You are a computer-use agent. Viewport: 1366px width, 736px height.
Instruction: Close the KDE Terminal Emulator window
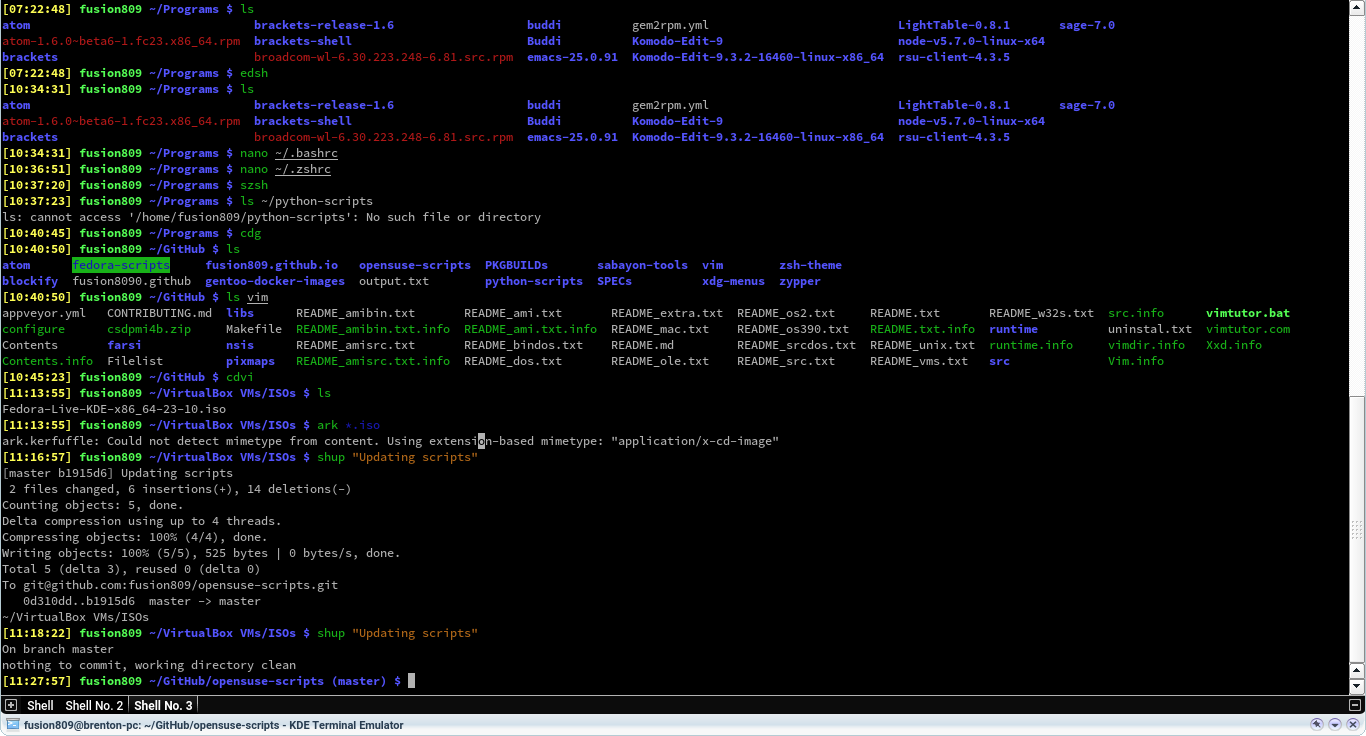[1353, 725]
